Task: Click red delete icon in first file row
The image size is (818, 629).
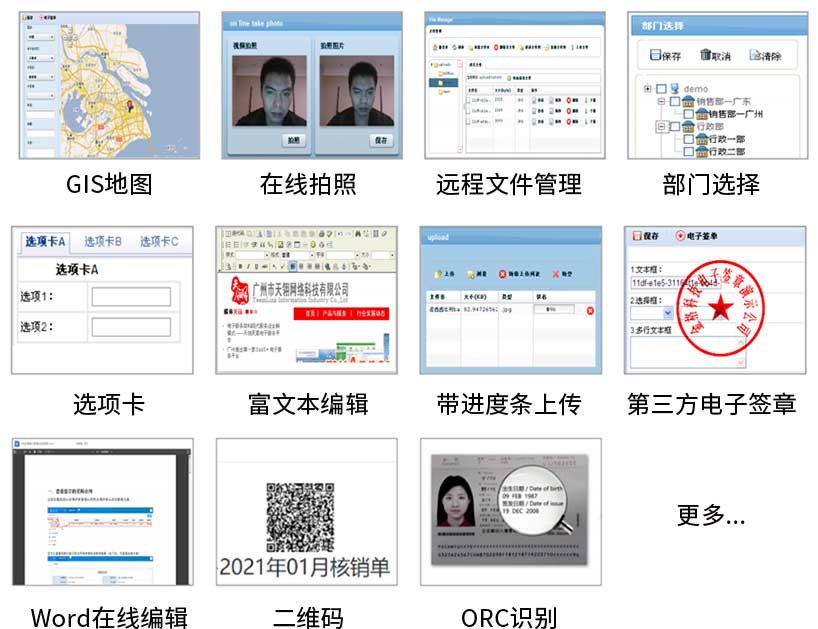Action: [x=569, y=100]
